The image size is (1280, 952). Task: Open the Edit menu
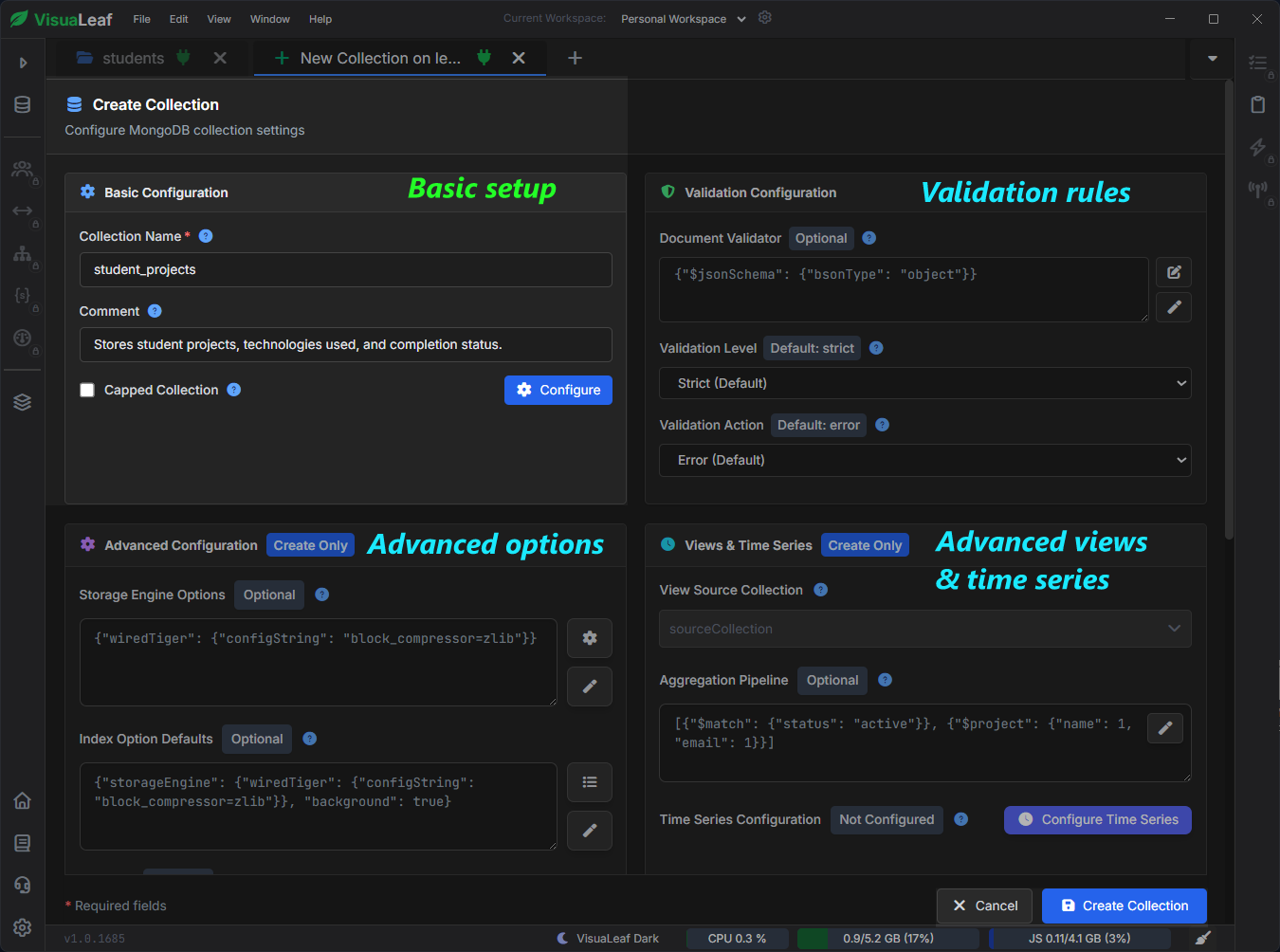(x=178, y=19)
